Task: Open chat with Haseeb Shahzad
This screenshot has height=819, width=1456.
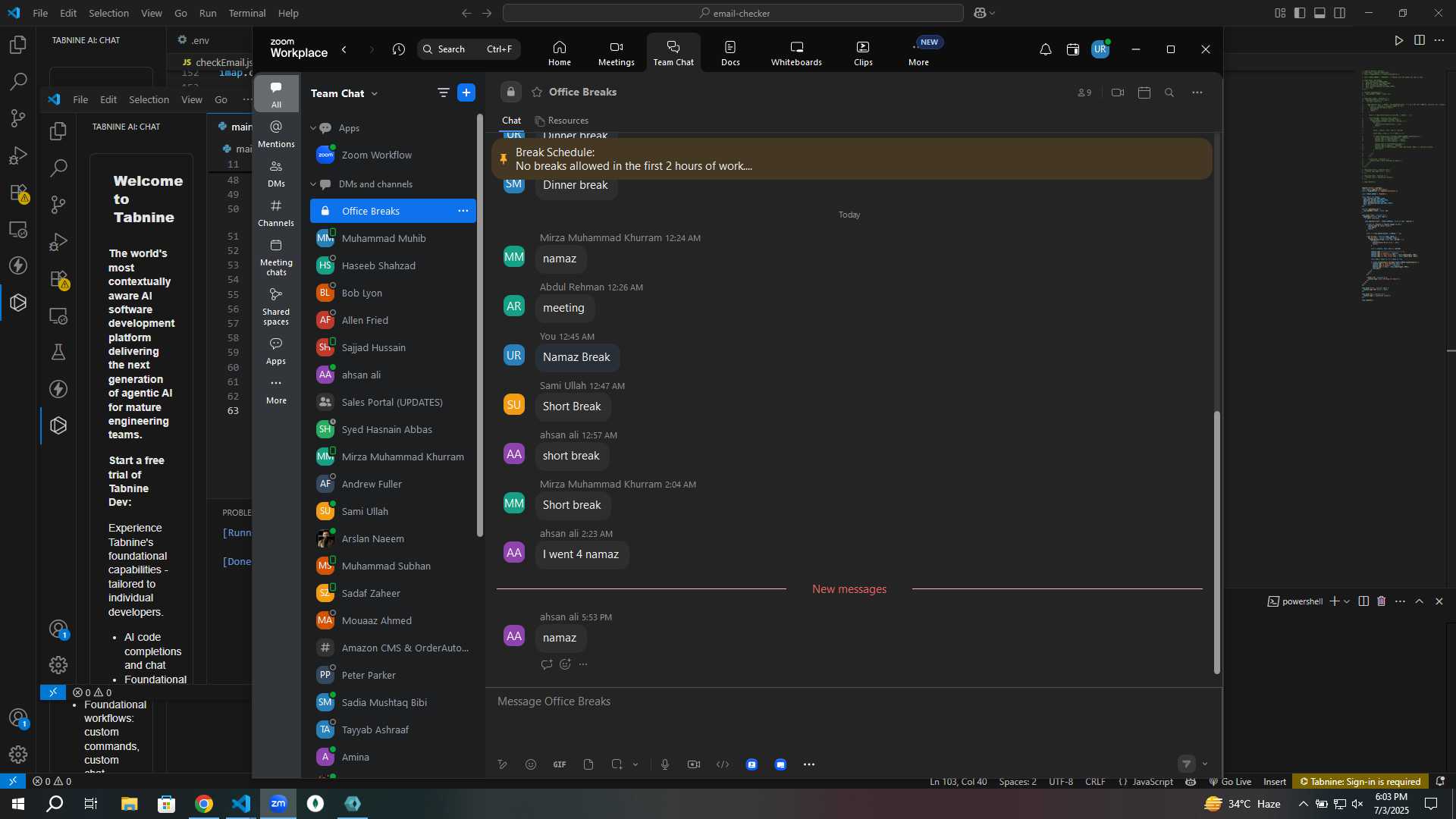Action: click(x=393, y=265)
